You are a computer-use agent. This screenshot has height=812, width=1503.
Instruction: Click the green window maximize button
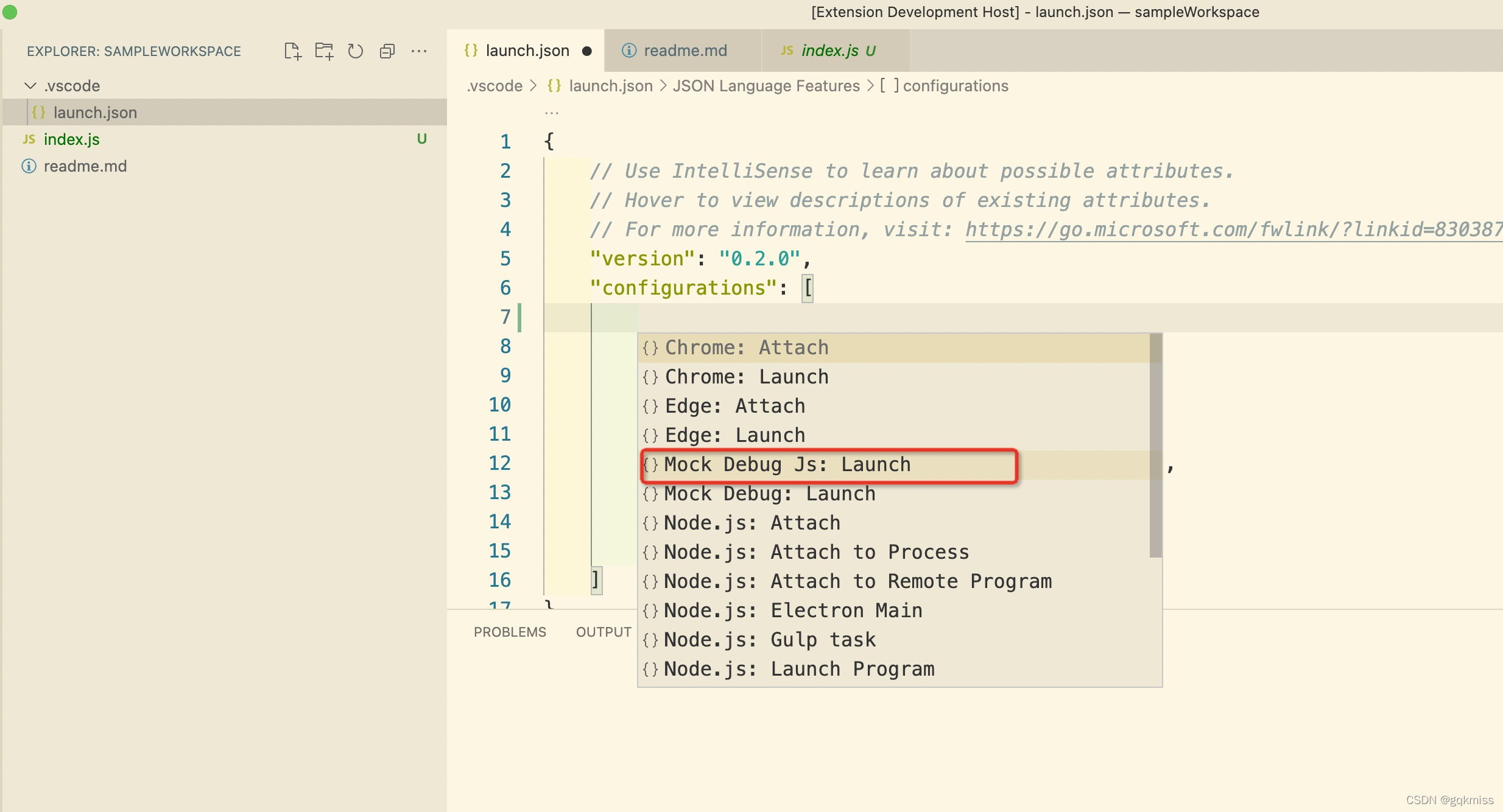pos(10,12)
